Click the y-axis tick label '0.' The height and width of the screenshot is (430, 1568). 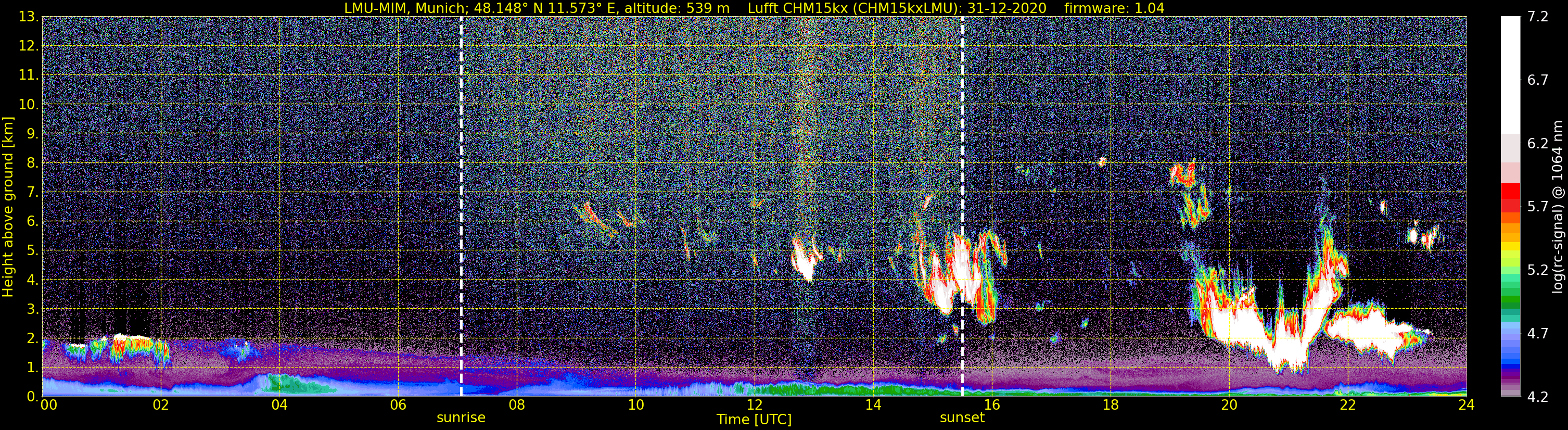tap(32, 397)
